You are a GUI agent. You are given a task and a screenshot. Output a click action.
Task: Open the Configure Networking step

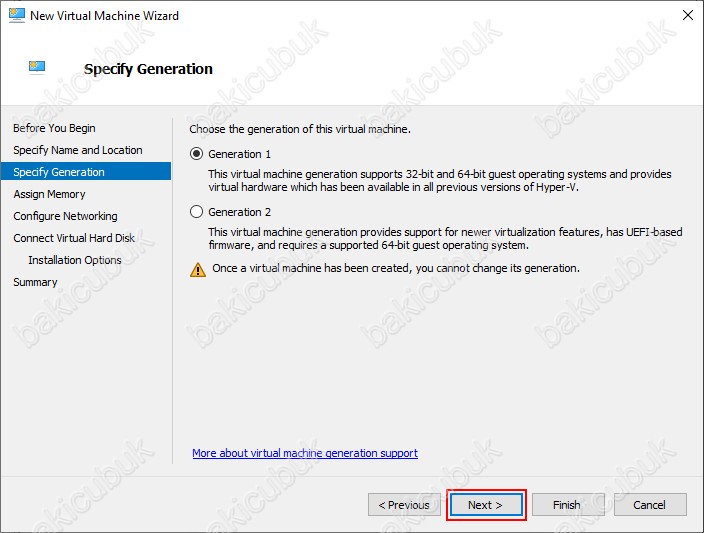65,216
